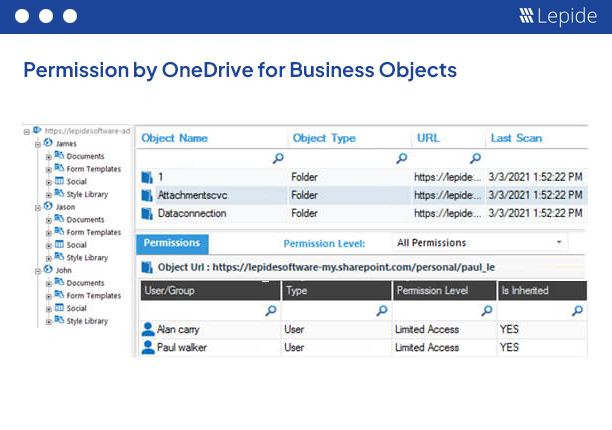Click folder icon of Attachmentscvc row
Image resolution: width=612 pixels, height=430 pixels.
[147, 195]
